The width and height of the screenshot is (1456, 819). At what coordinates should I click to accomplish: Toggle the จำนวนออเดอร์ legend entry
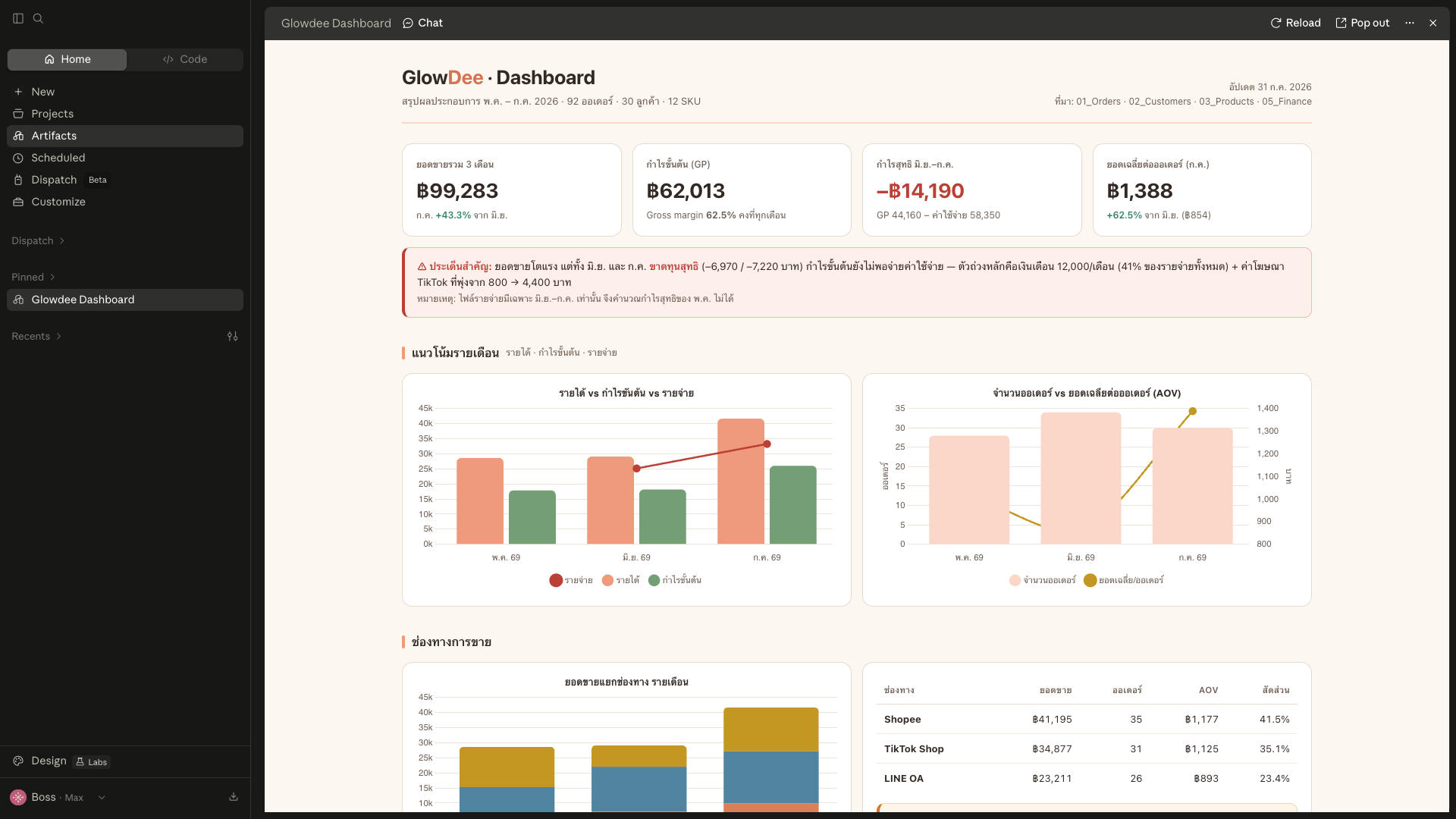1043,581
